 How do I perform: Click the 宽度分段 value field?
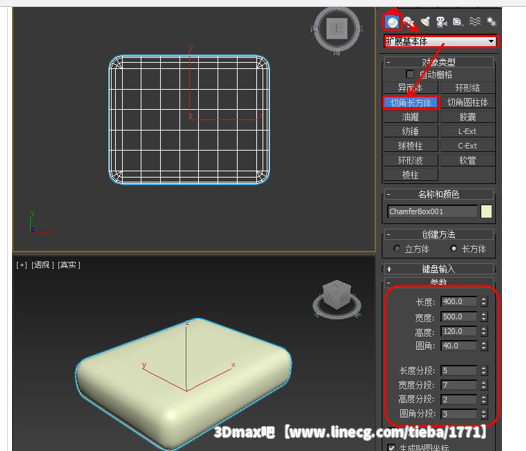pyautogui.click(x=459, y=385)
